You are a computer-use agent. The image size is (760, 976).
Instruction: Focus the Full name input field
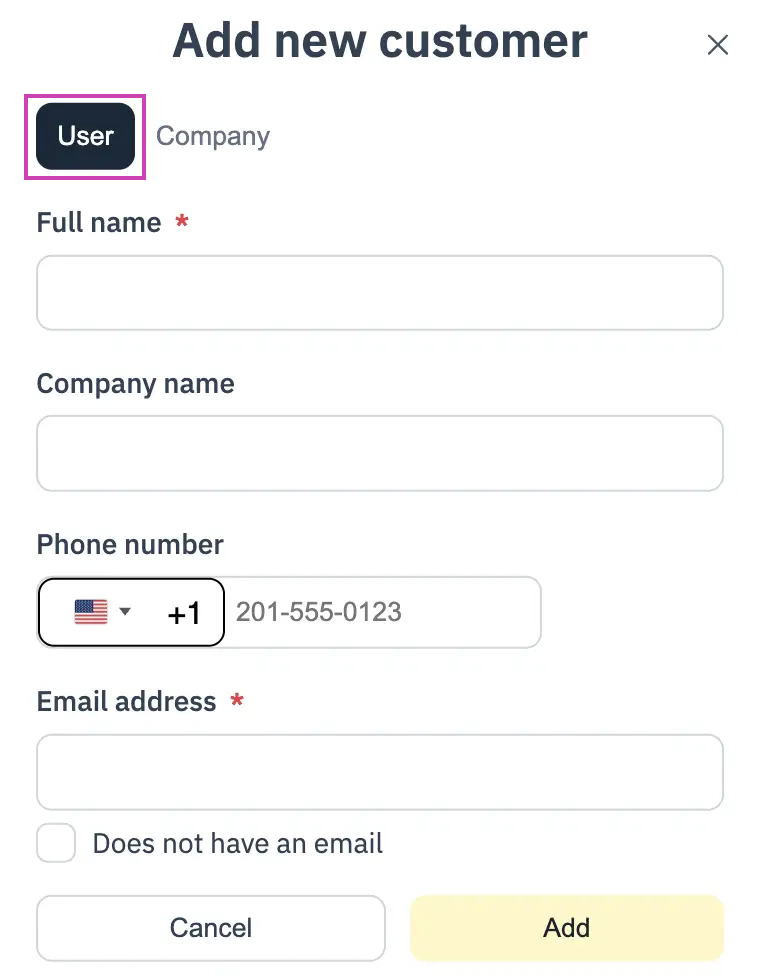coord(380,293)
